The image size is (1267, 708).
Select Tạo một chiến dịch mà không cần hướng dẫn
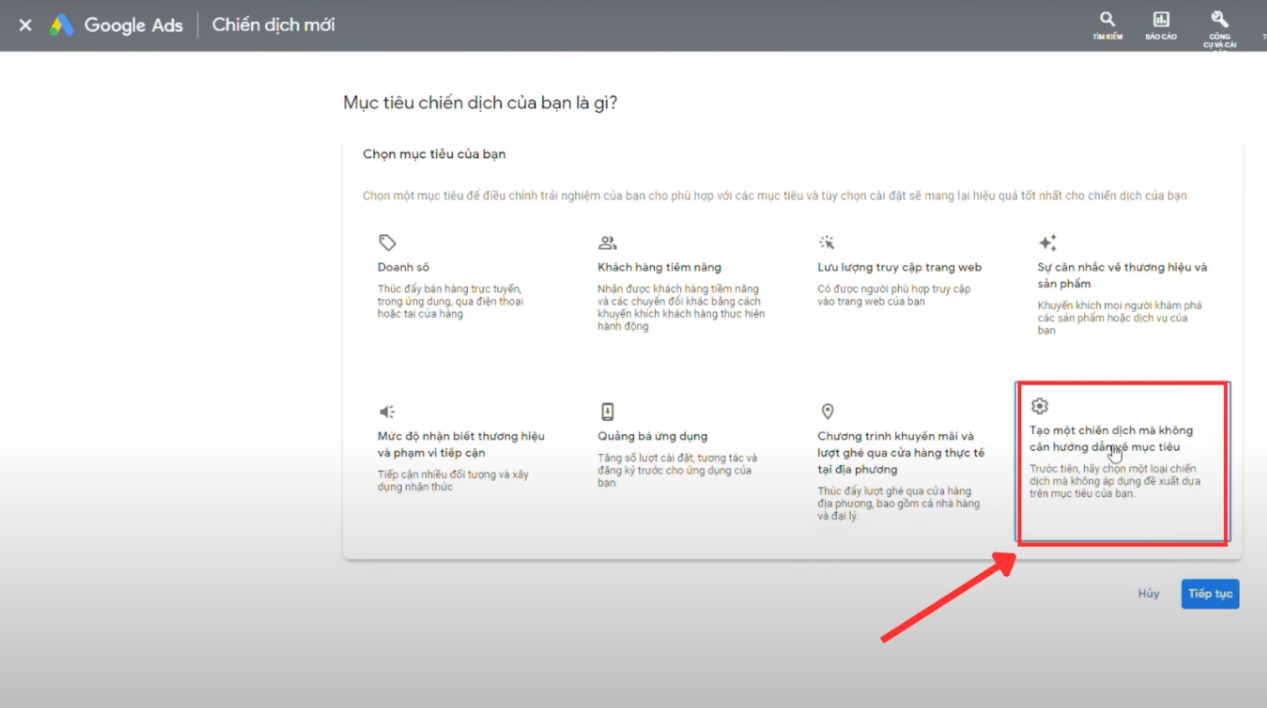pyautogui.click(x=1110, y=439)
